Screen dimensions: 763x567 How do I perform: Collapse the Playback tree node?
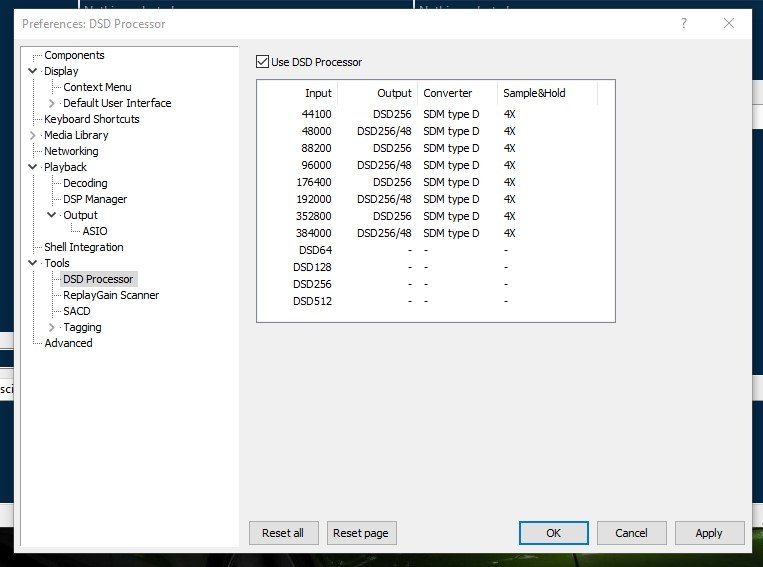[33, 167]
